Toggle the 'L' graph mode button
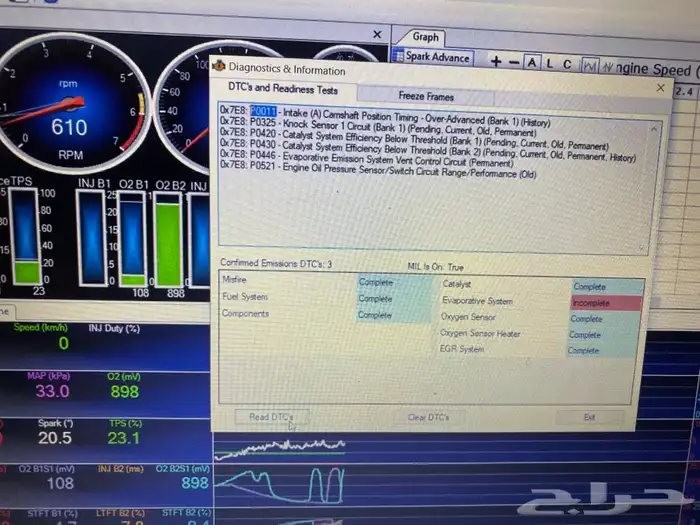700x525 pixels. [x=549, y=63]
